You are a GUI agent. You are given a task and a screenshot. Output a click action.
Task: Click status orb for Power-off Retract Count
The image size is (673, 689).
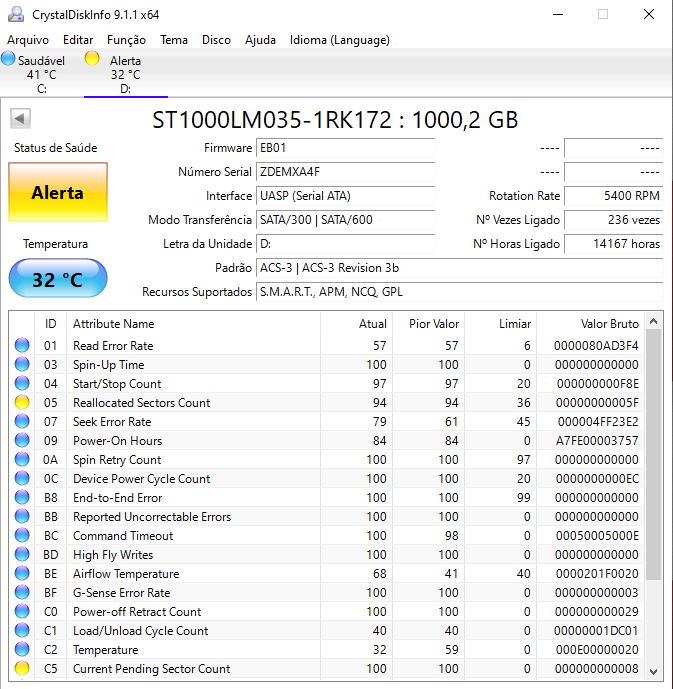(x=22, y=611)
